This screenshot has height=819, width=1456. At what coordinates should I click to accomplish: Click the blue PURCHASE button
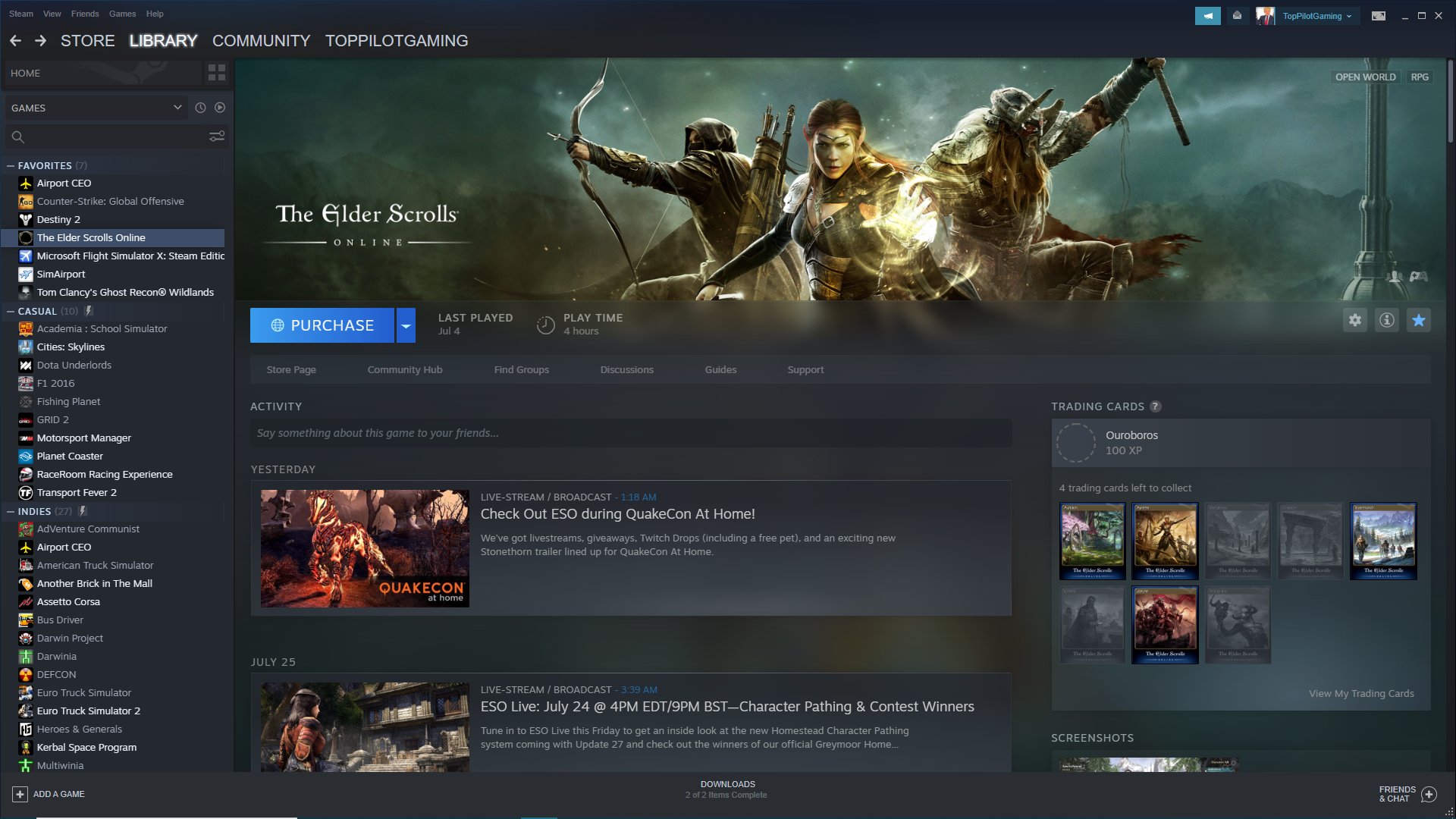tap(322, 325)
